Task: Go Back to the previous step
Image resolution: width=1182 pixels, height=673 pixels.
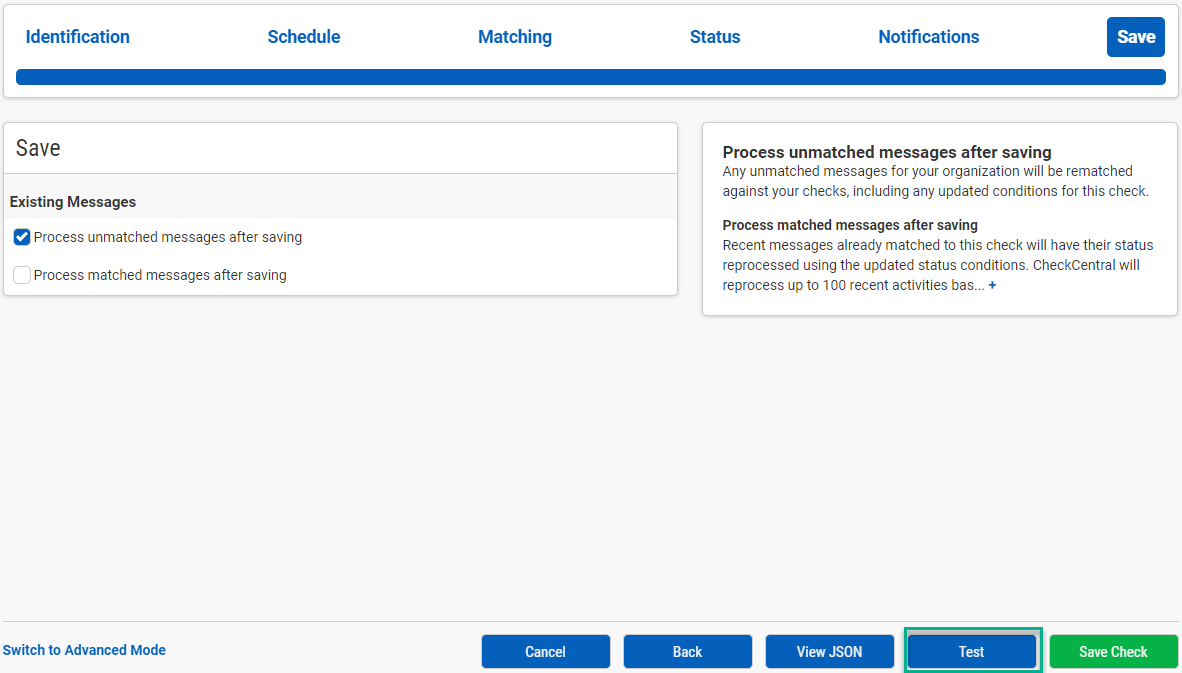Action: [687, 651]
